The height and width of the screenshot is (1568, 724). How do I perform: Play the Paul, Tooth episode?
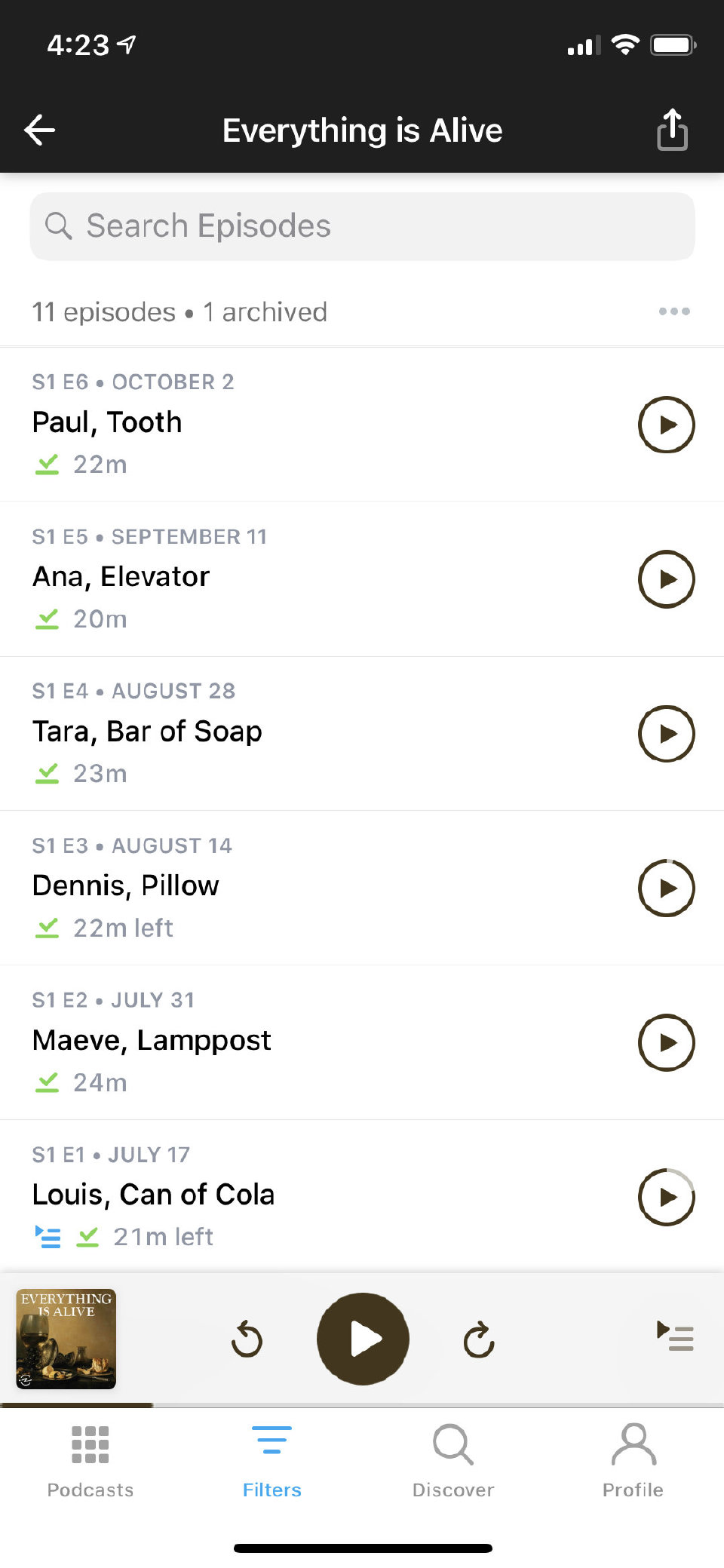[x=666, y=425]
